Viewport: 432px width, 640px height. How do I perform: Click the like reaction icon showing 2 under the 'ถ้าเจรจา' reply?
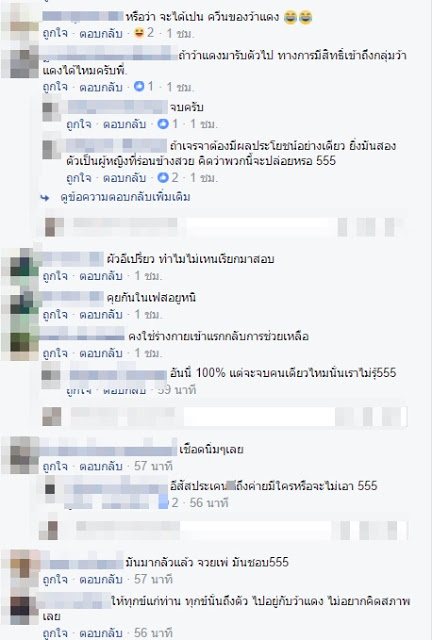(x=163, y=178)
